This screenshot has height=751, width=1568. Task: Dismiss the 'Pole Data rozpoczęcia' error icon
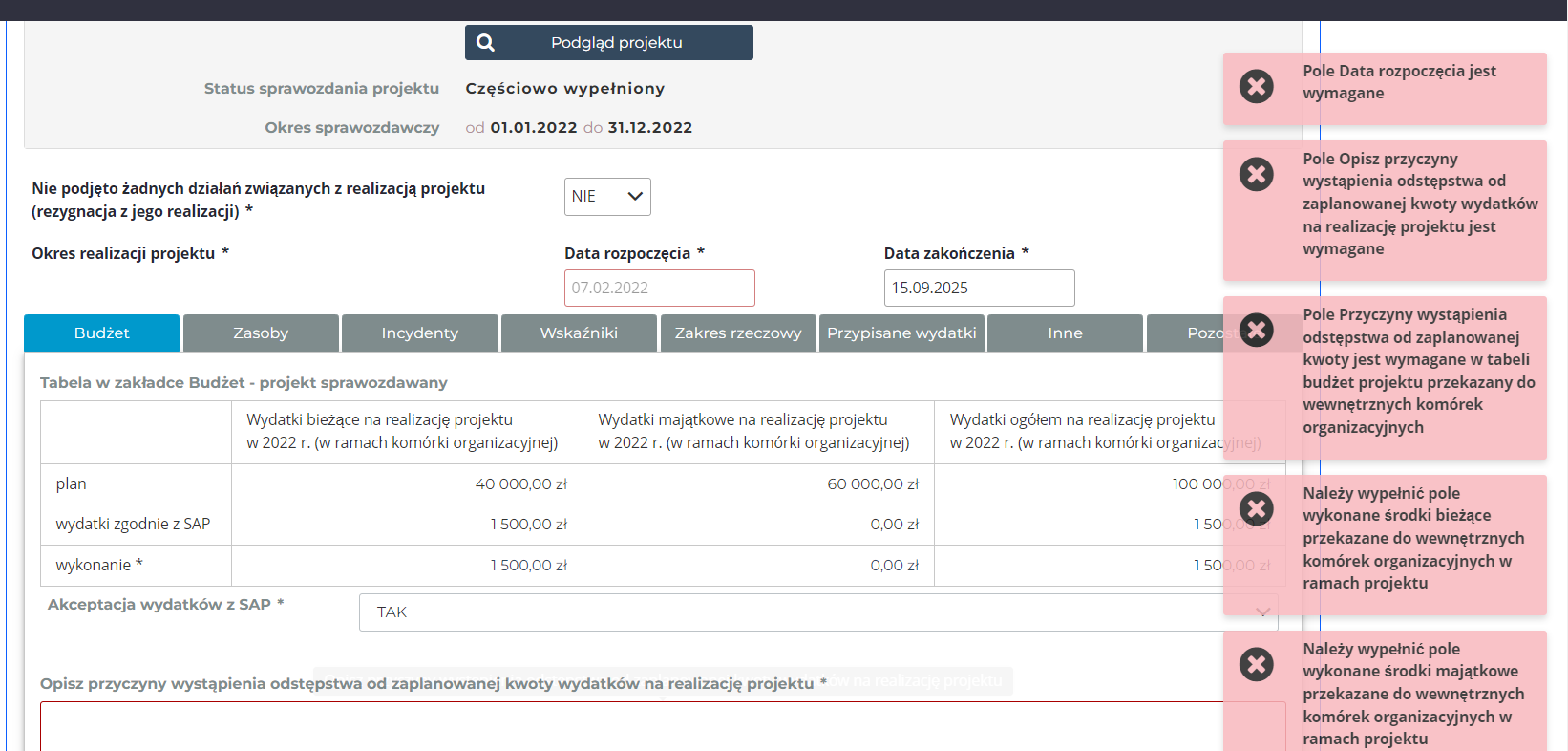pos(1256,86)
